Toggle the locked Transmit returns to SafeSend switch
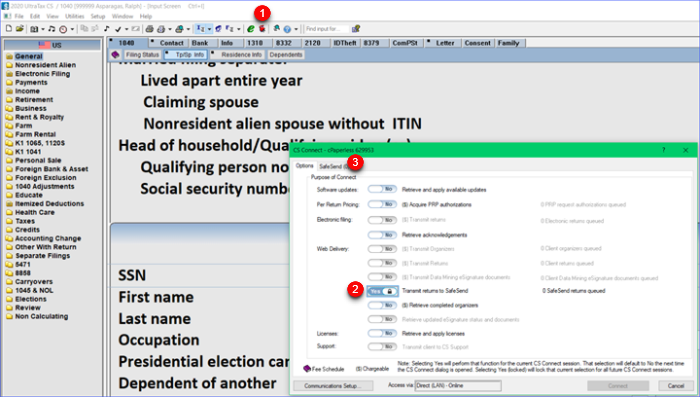700x397 pixels. pos(382,291)
